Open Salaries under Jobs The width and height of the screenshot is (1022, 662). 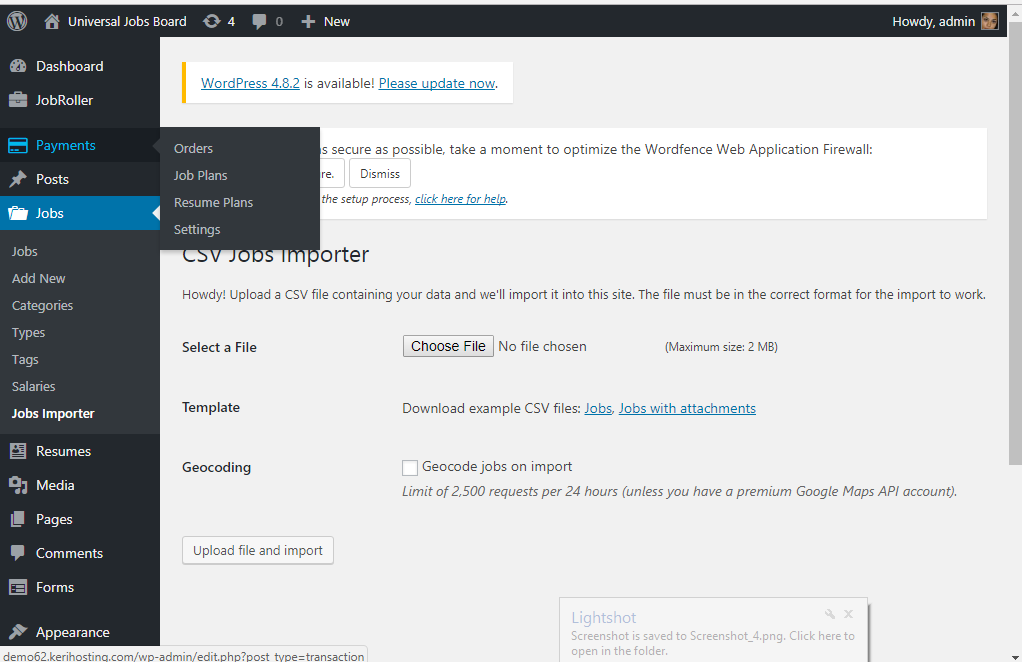(x=33, y=386)
